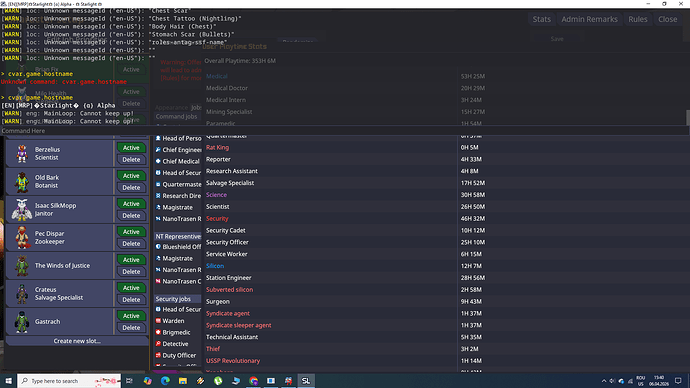Click the NT Representives section header
Image resolution: width=690 pixels, height=388 pixels.
tap(178, 236)
